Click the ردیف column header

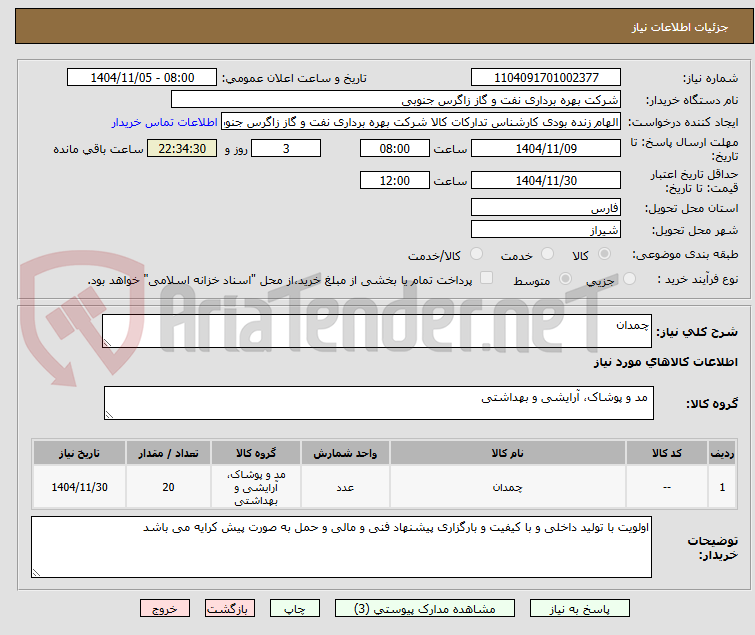point(722,453)
